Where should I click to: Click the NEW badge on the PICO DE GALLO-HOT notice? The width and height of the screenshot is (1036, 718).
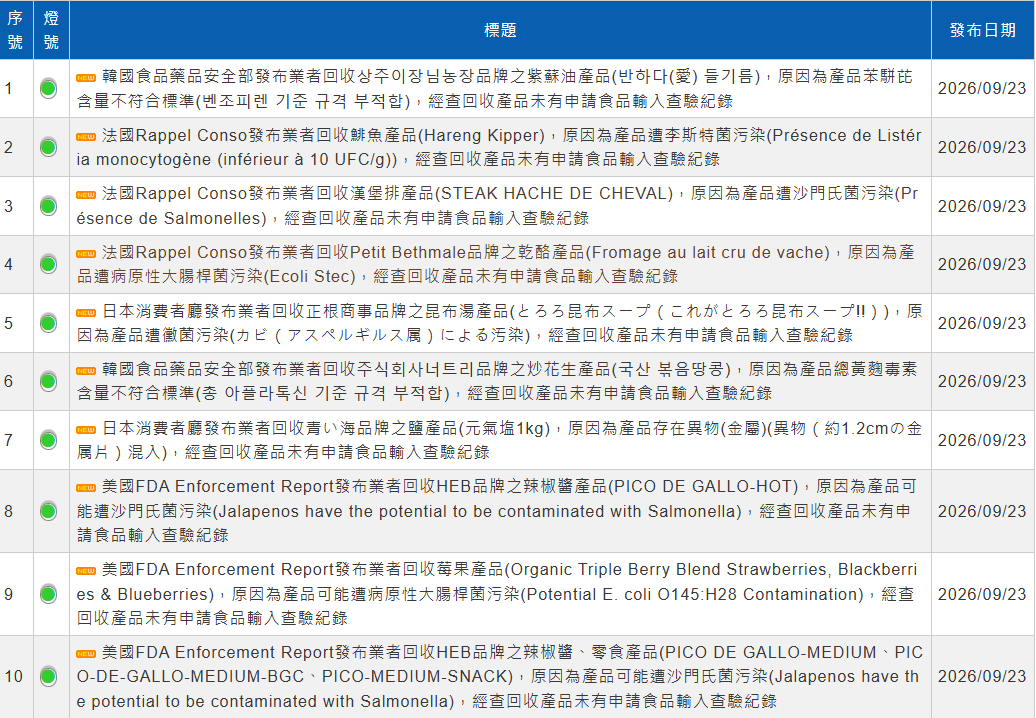click(86, 487)
